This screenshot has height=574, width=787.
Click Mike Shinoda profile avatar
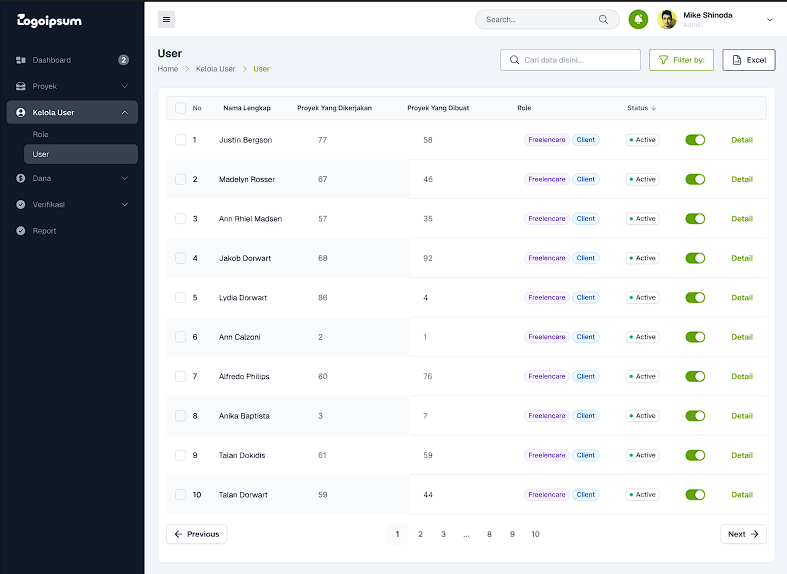click(667, 20)
